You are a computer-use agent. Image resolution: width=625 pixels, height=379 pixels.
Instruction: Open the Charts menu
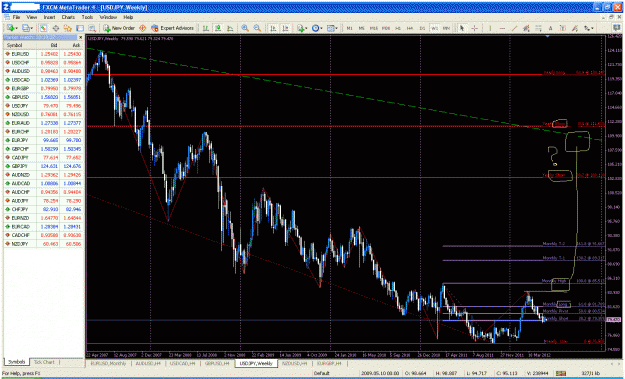coord(68,18)
